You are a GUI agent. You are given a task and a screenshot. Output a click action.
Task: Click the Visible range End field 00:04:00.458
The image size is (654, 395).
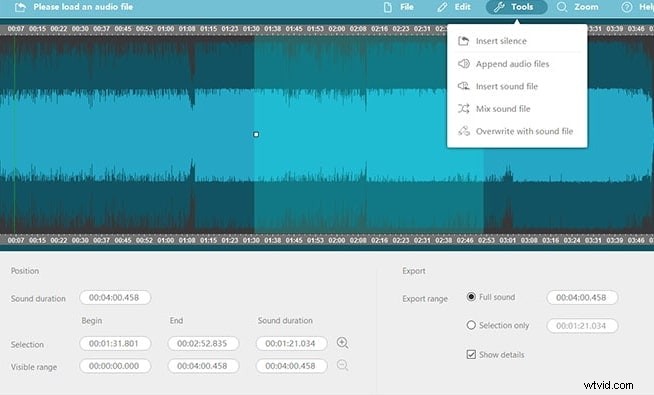click(x=203, y=366)
